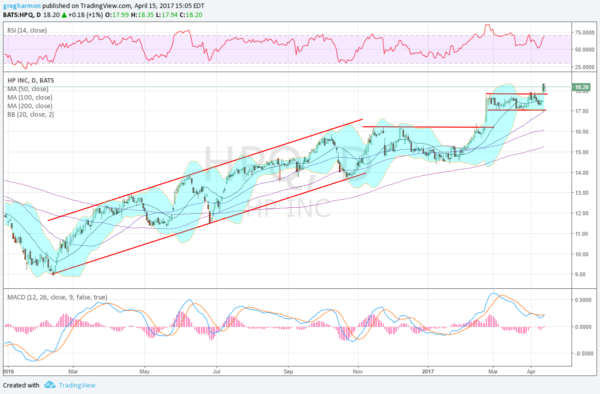Click the 2017 date axis label
The image size is (600, 394).
pos(428,371)
